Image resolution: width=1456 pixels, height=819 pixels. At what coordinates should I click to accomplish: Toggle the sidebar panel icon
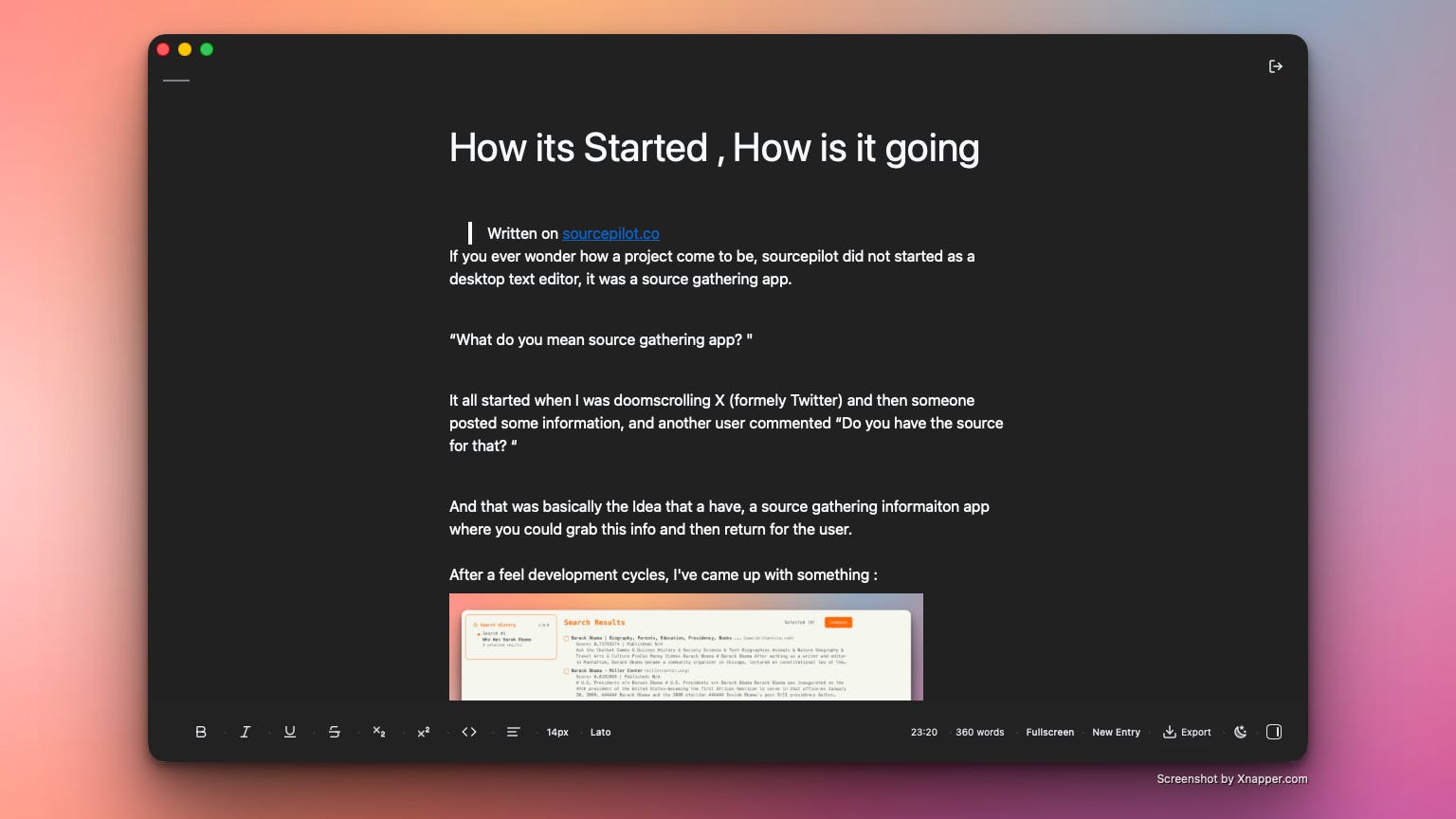1274,732
